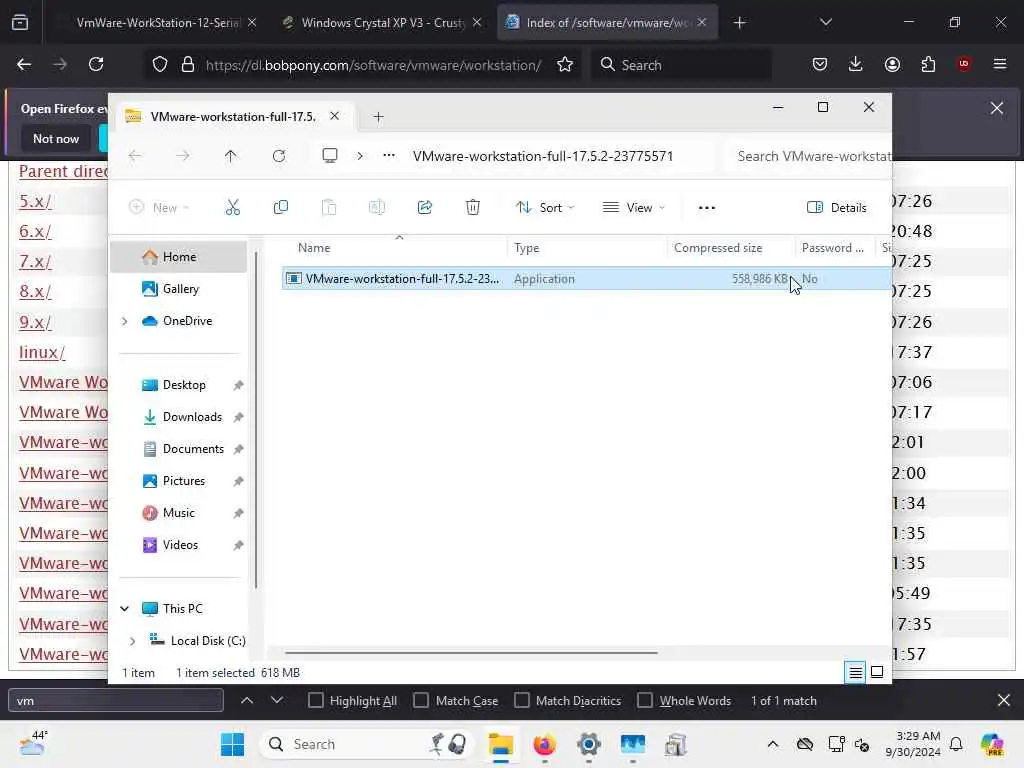This screenshot has width=1024, height=768.
Task: Click the Windows Start button
Action: point(232,744)
